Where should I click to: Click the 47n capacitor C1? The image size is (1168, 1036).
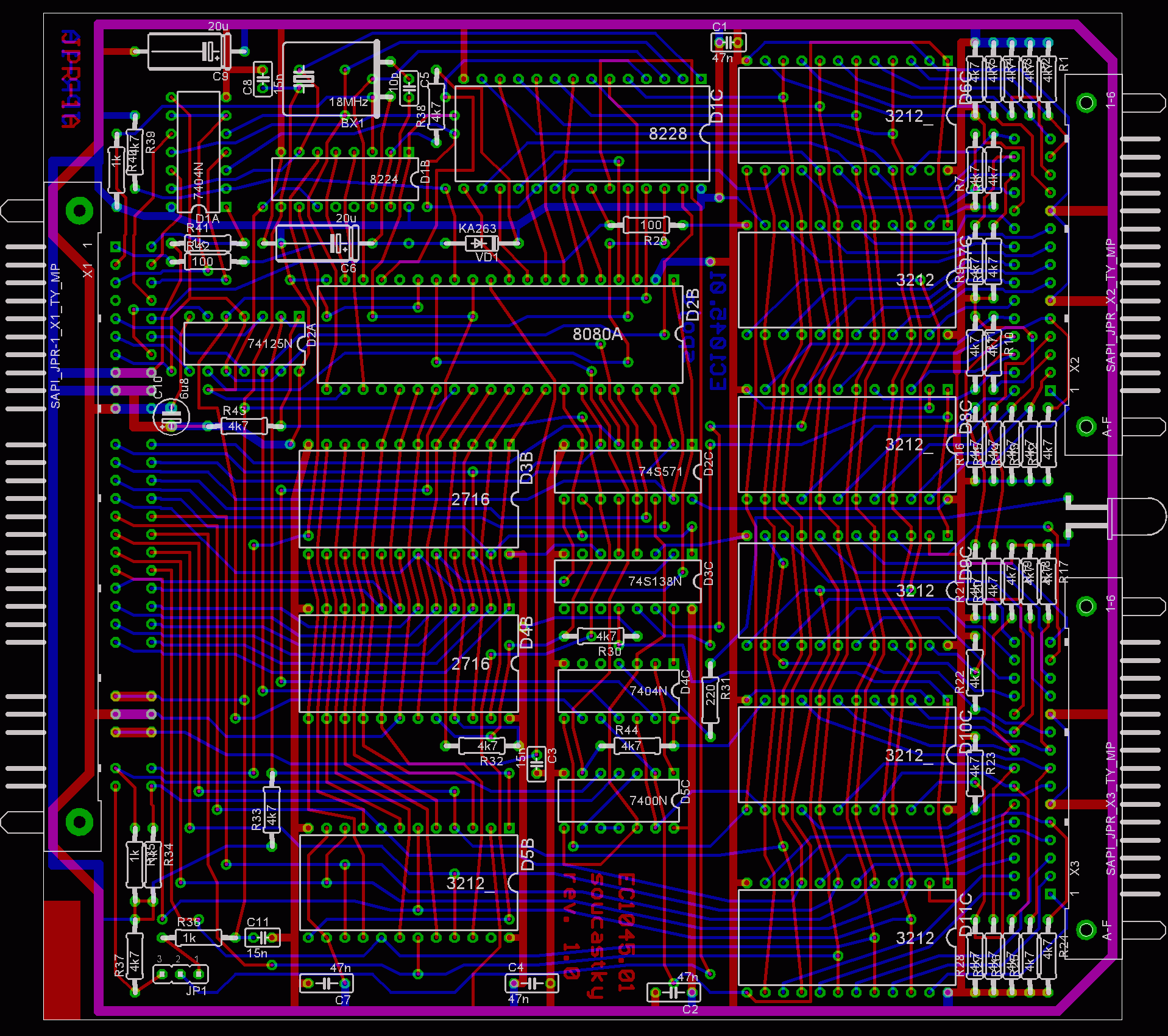coord(728,43)
